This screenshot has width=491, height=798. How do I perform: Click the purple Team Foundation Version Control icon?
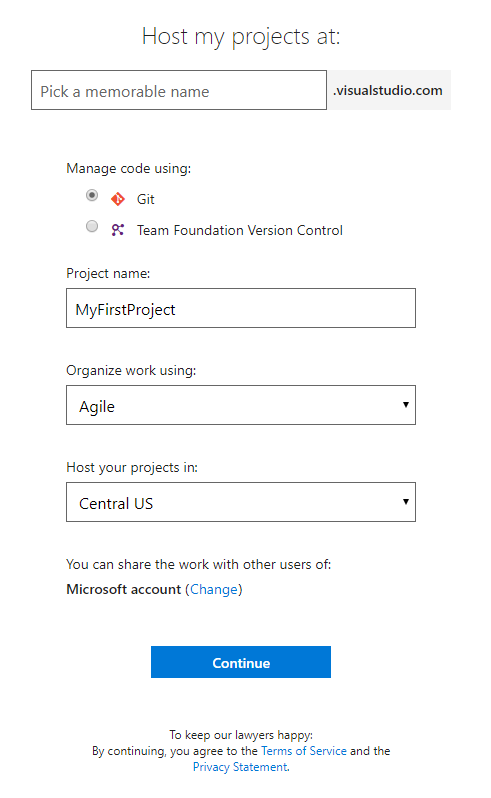click(118, 230)
